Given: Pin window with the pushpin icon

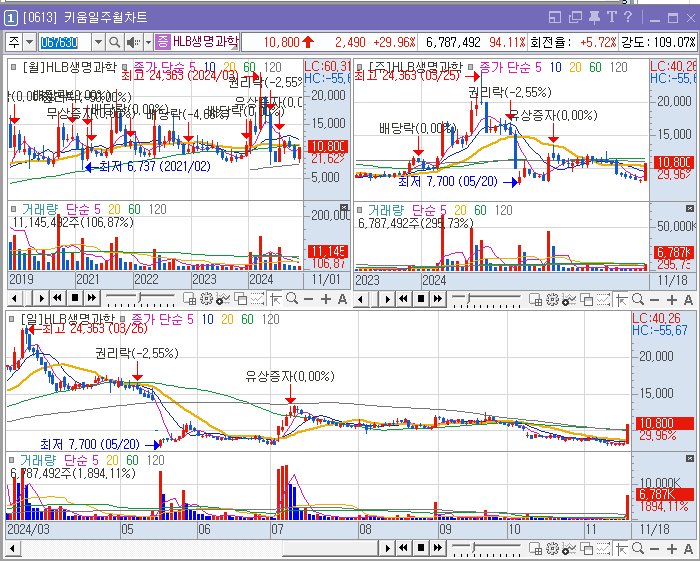Looking at the screenshot, I should pyautogui.click(x=594, y=17).
